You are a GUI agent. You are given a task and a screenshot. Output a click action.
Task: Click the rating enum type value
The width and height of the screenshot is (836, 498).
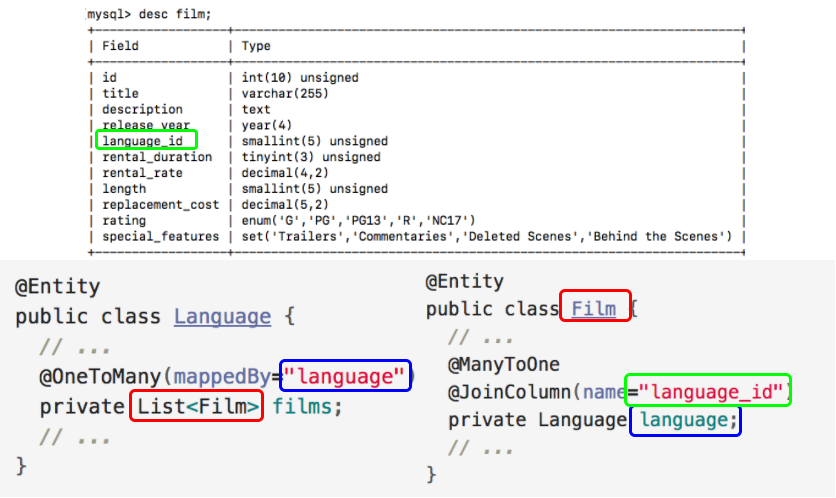tap(358, 220)
